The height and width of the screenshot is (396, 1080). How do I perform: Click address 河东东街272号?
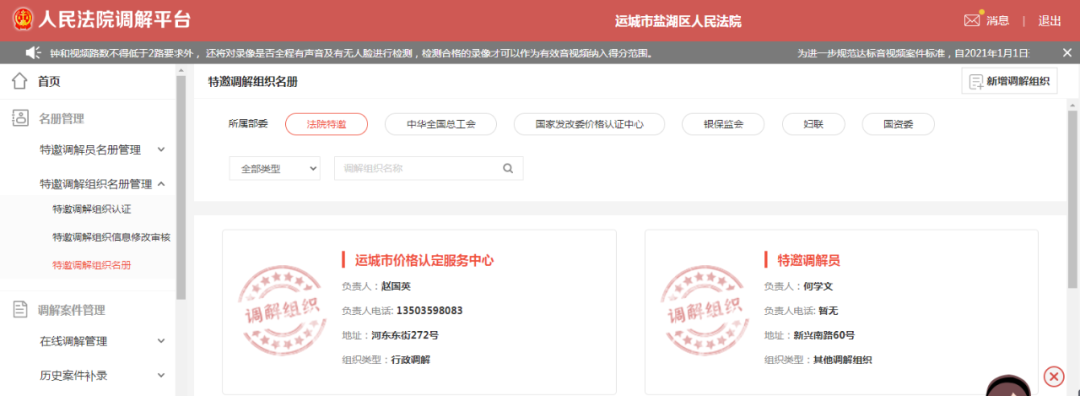(405, 335)
